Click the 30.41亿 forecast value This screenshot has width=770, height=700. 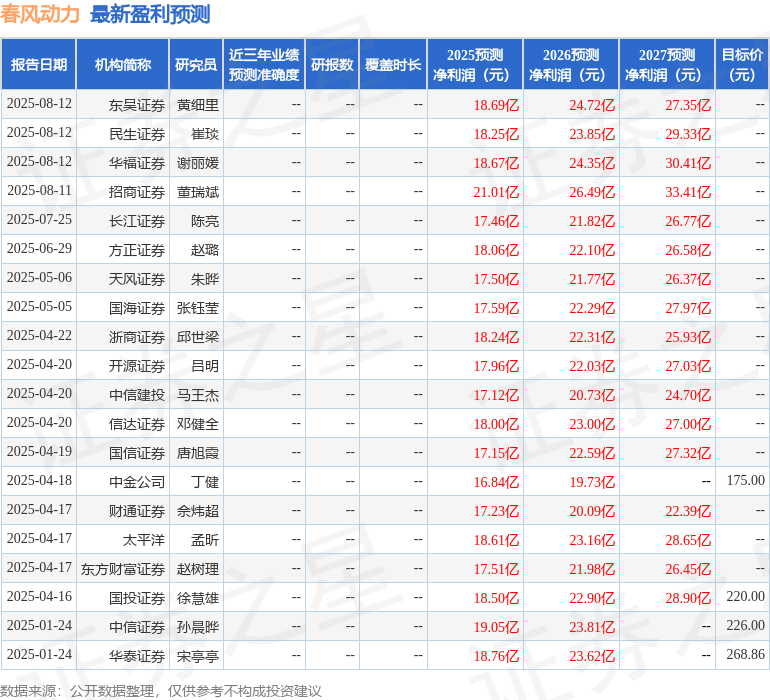(688, 163)
